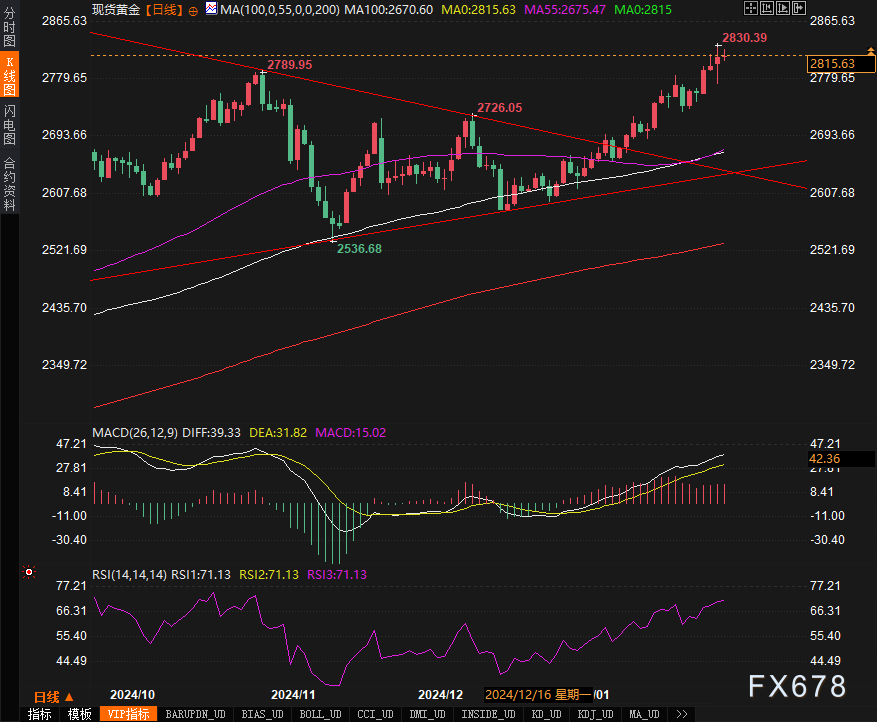Select the K线图 sidebar tab
Screen dimensions: 877x722
(10, 76)
